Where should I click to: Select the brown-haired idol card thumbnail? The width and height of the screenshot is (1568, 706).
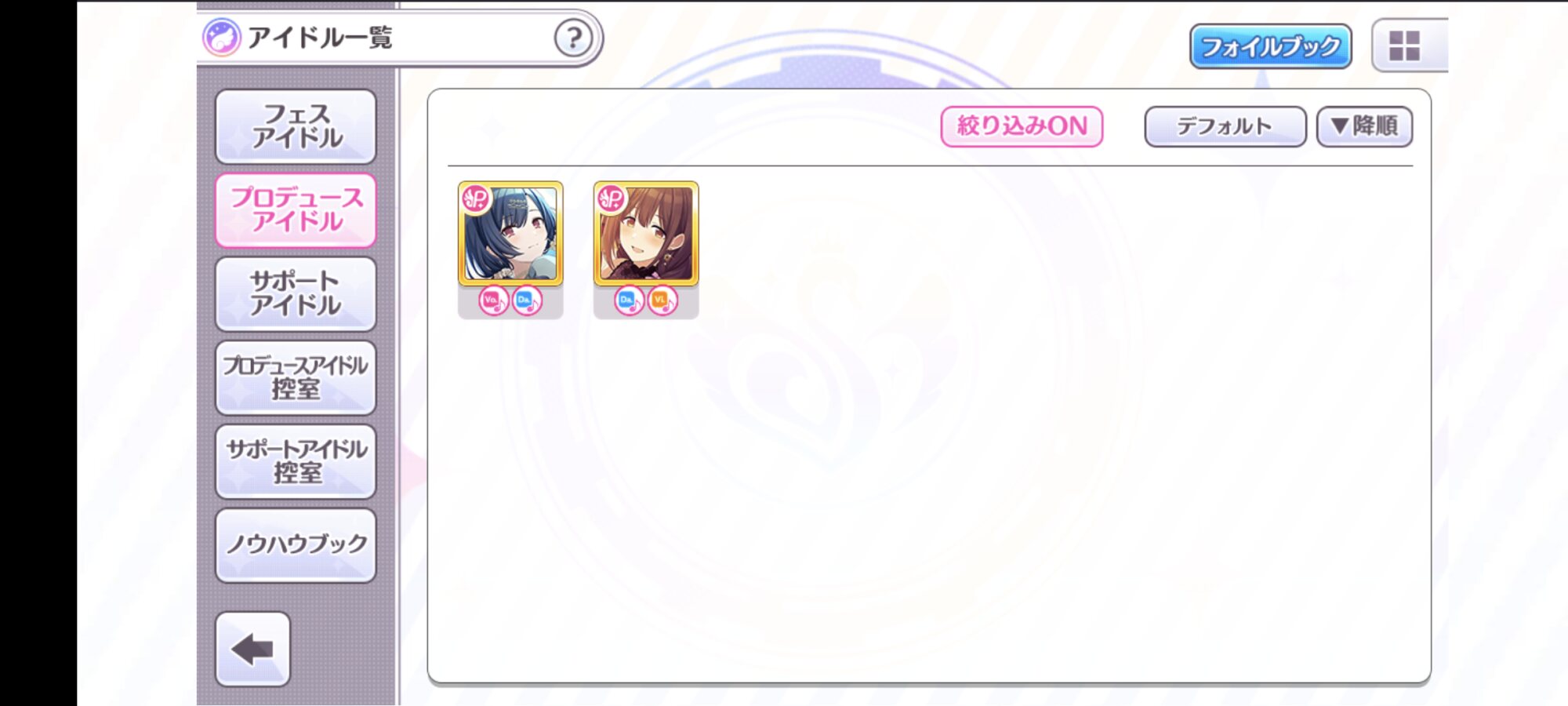pyautogui.click(x=646, y=234)
